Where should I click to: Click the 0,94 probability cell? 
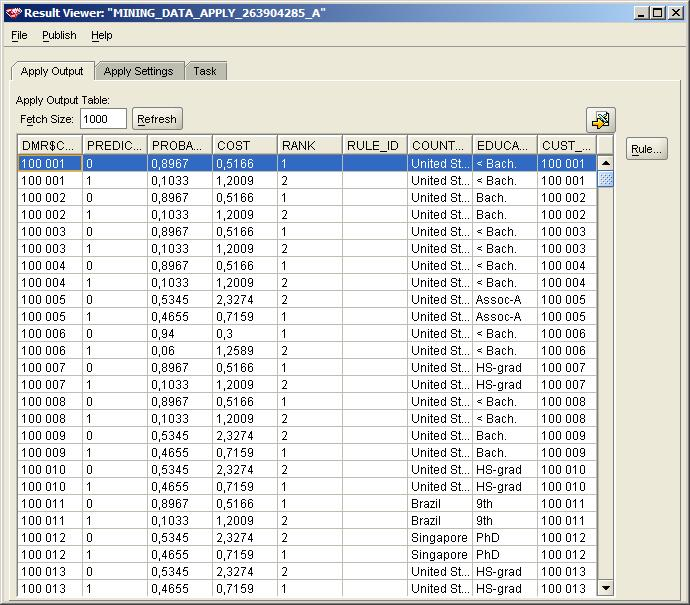(x=180, y=334)
